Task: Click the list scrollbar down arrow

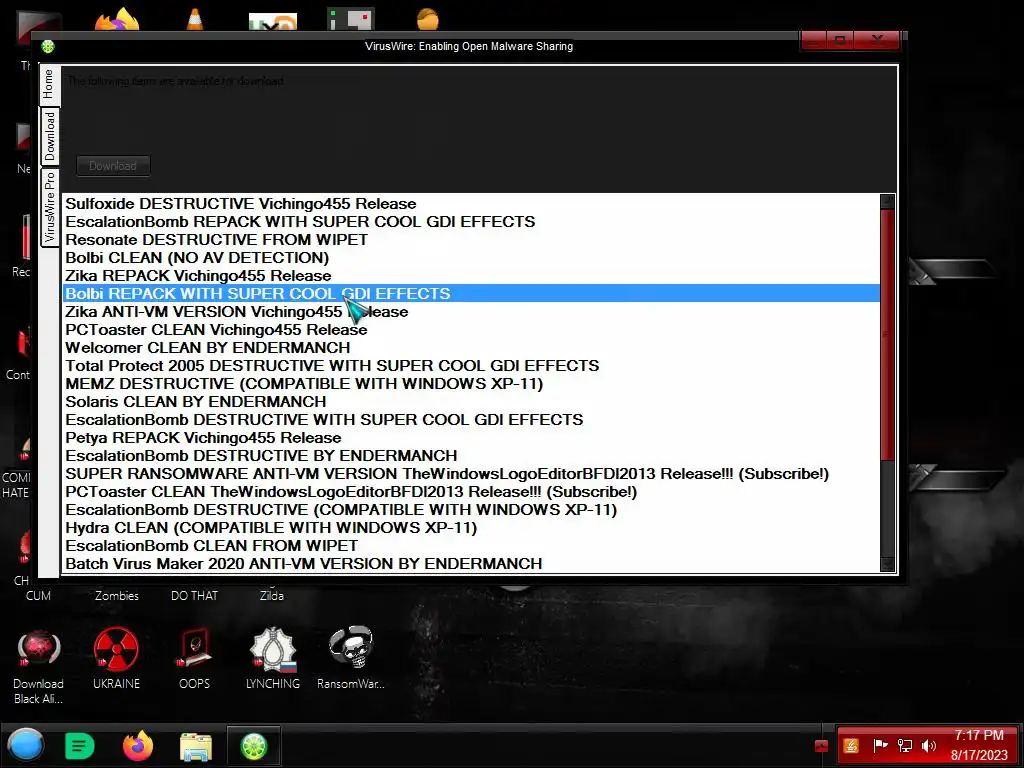Action: point(887,564)
